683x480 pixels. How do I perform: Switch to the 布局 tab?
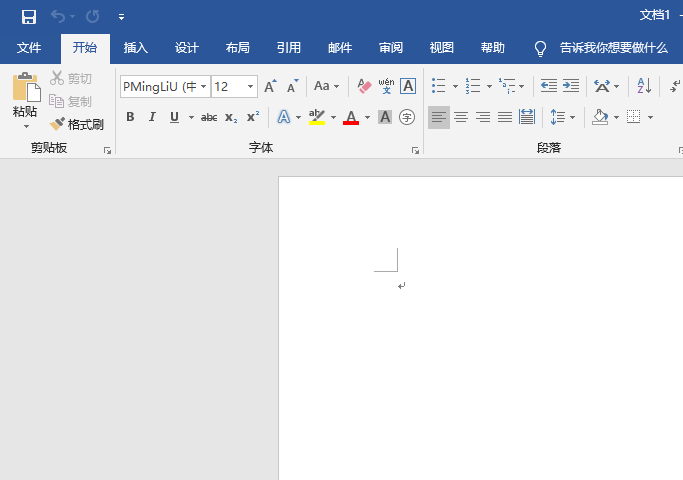(237, 47)
